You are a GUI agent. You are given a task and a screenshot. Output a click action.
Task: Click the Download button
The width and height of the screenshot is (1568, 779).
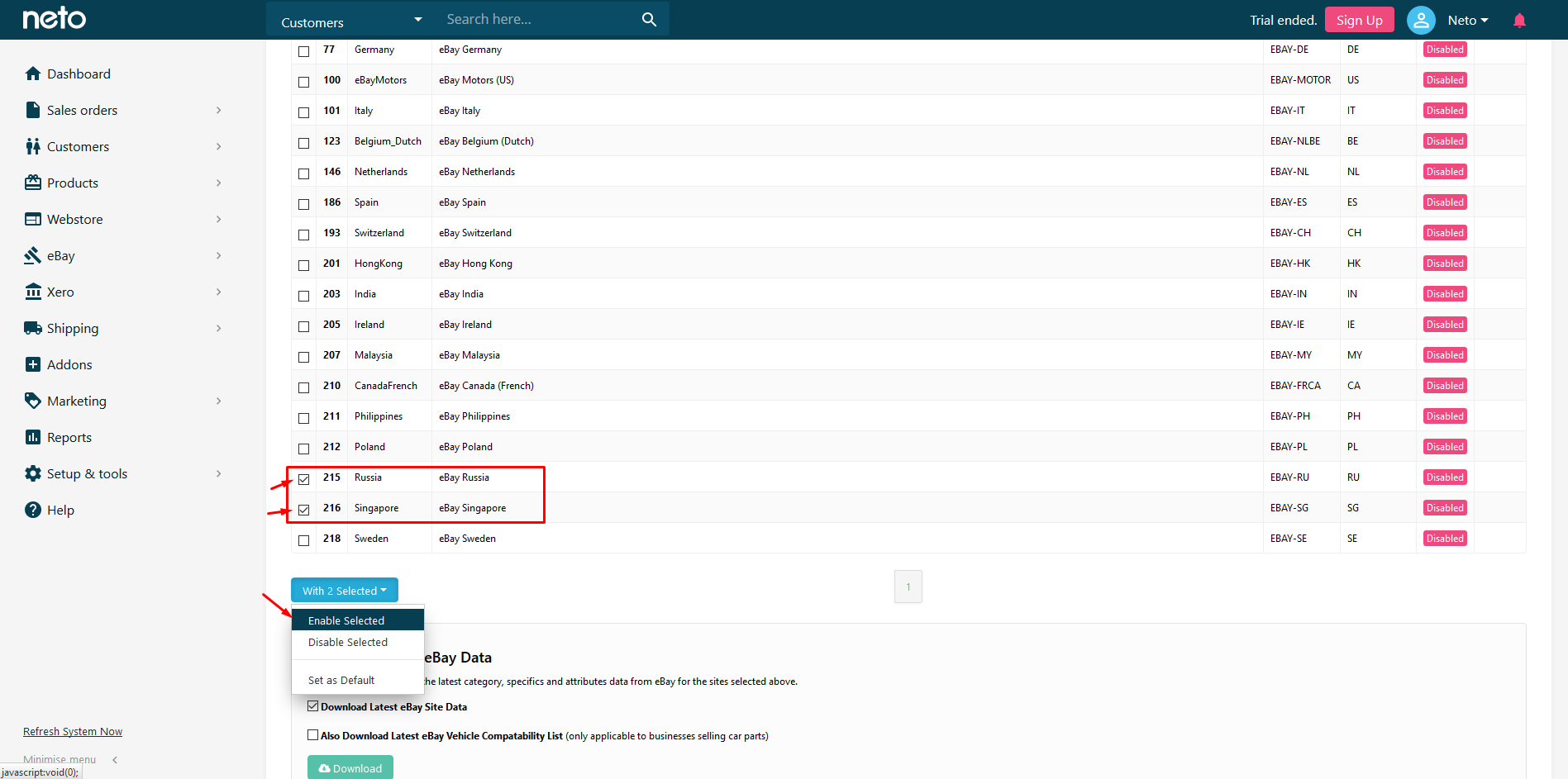point(350,767)
